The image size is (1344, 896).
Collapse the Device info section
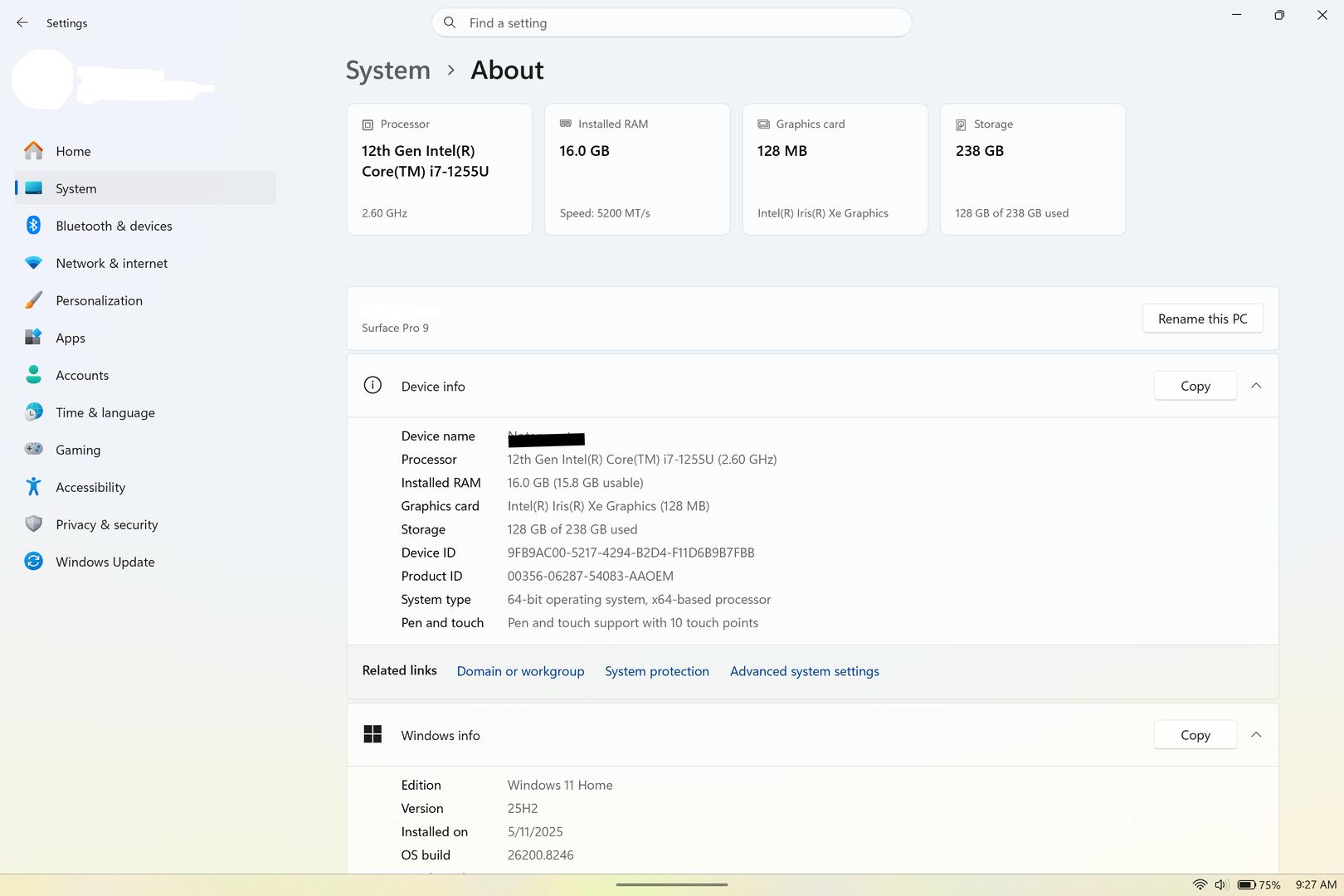1256,386
